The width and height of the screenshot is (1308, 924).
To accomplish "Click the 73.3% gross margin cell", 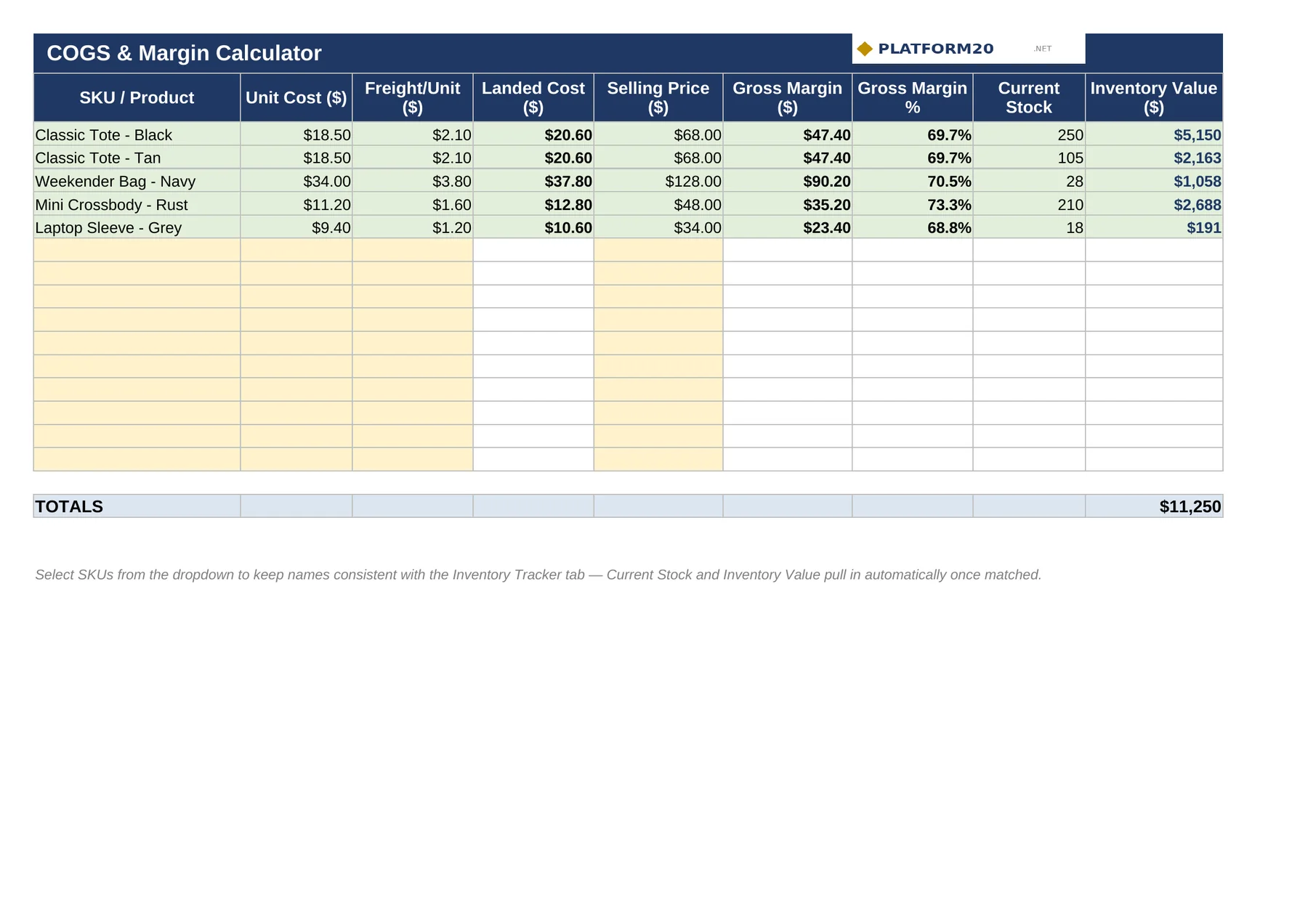I will point(913,204).
